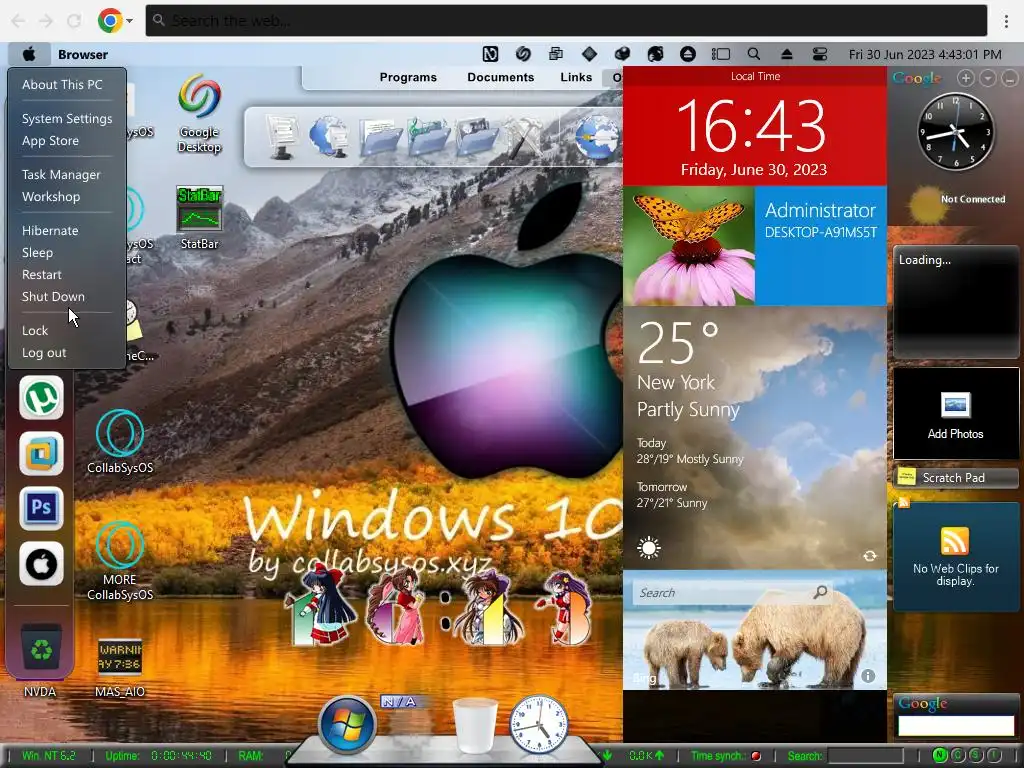The height and width of the screenshot is (768, 1024).
Task: Click the butterfly photo tile
Action: [x=689, y=246]
